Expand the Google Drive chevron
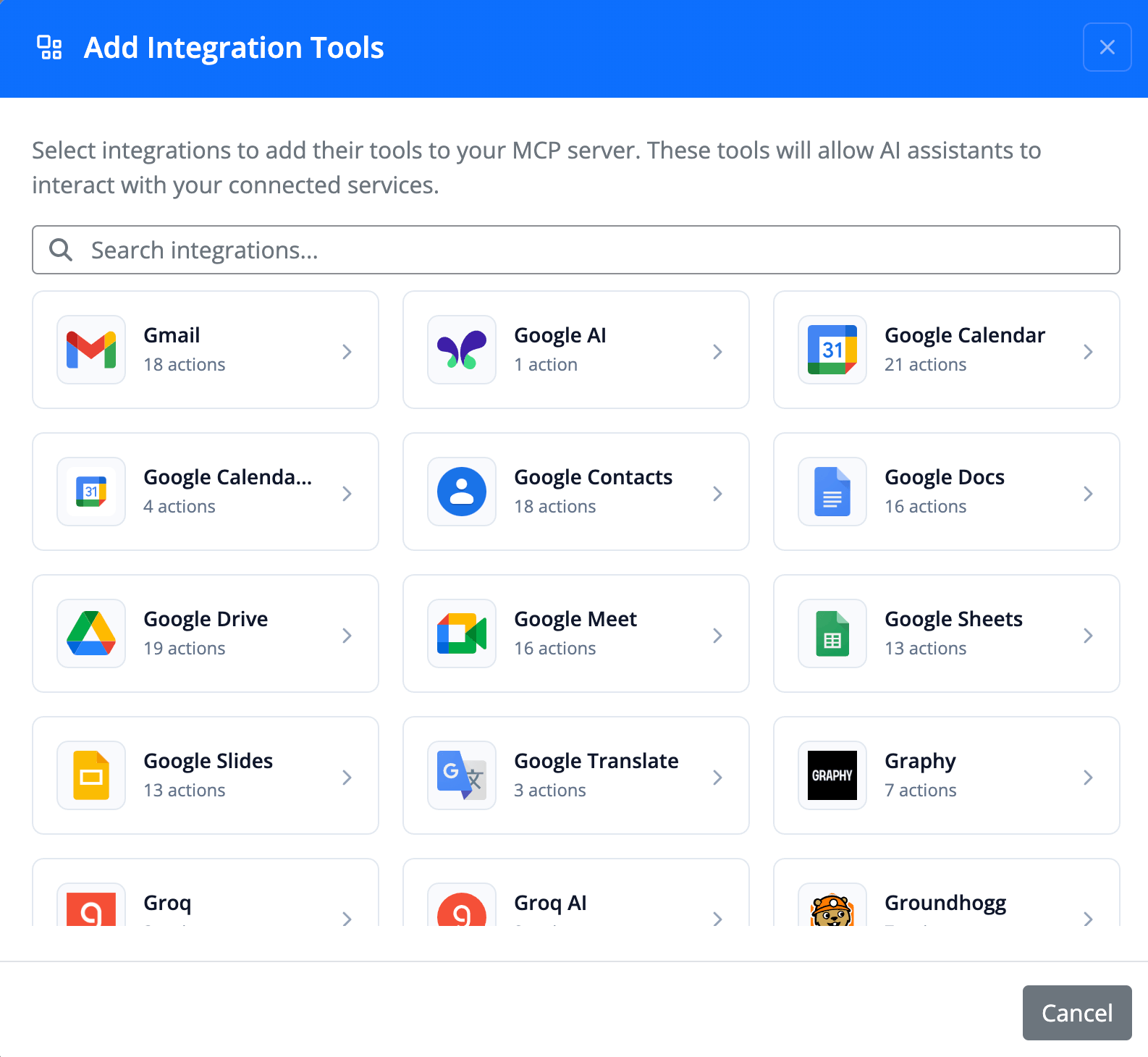Image resolution: width=1148 pixels, height=1057 pixels. pos(347,636)
